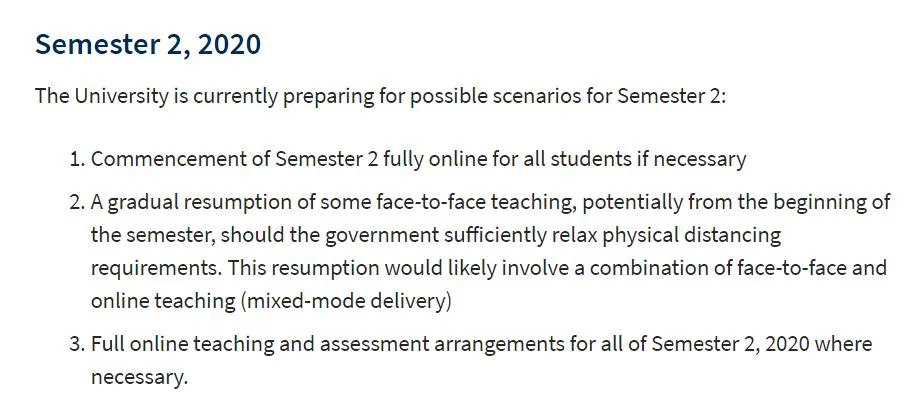Click the final word "necessary."

(x=139, y=377)
